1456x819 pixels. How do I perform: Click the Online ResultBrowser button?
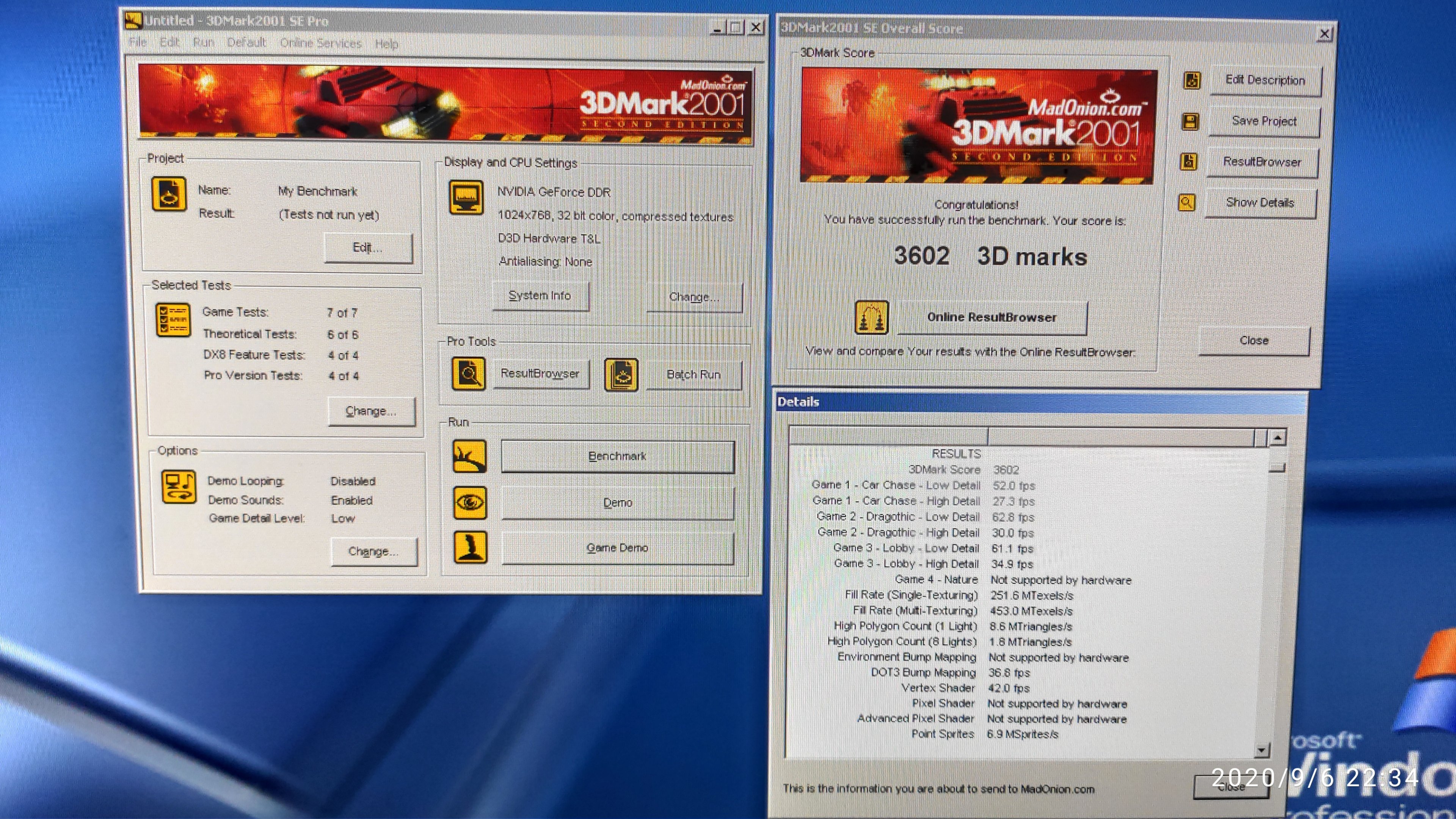tap(992, 318)
